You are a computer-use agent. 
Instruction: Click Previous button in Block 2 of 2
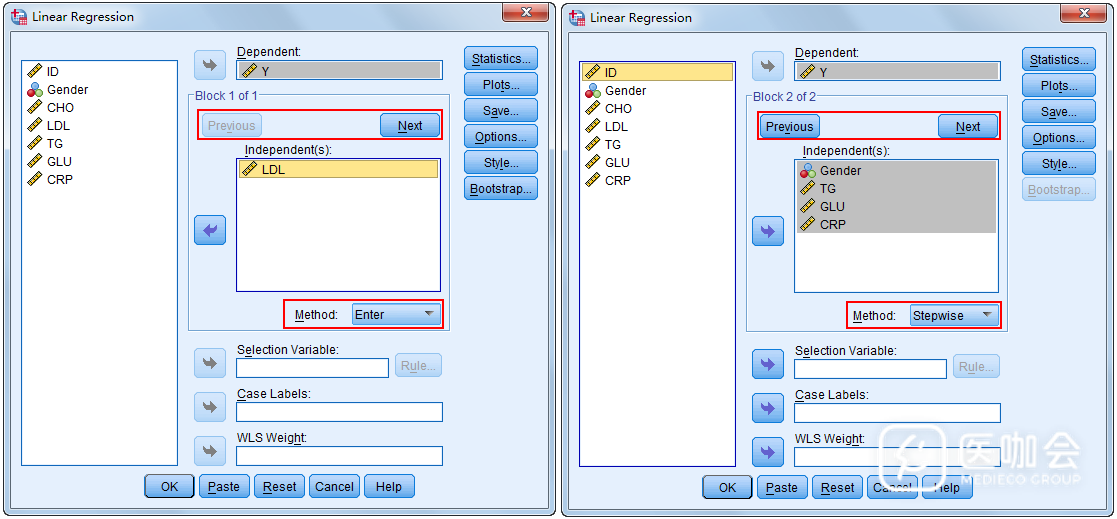tap(789, 126)
